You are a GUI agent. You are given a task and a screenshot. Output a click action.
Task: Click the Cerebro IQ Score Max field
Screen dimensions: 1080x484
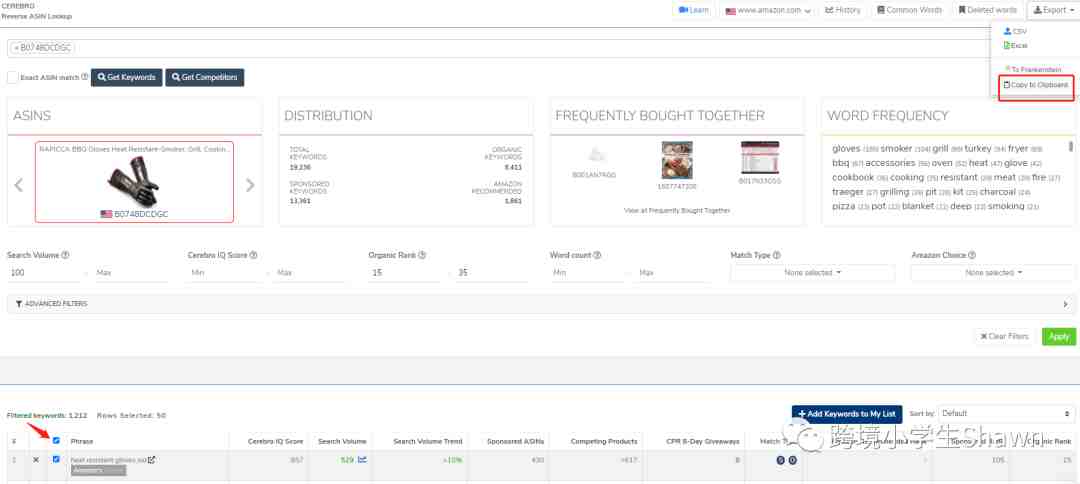(311, 273)
